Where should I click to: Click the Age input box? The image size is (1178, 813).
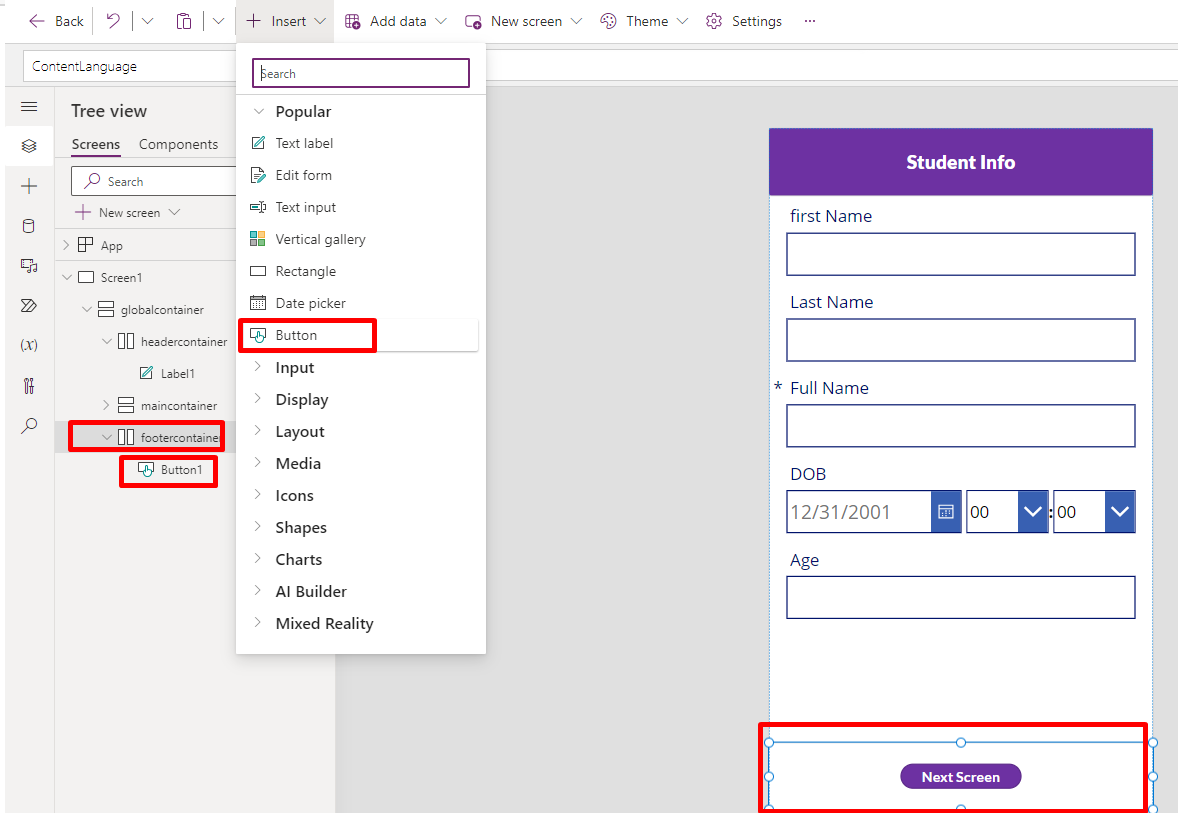pos(960,597)
